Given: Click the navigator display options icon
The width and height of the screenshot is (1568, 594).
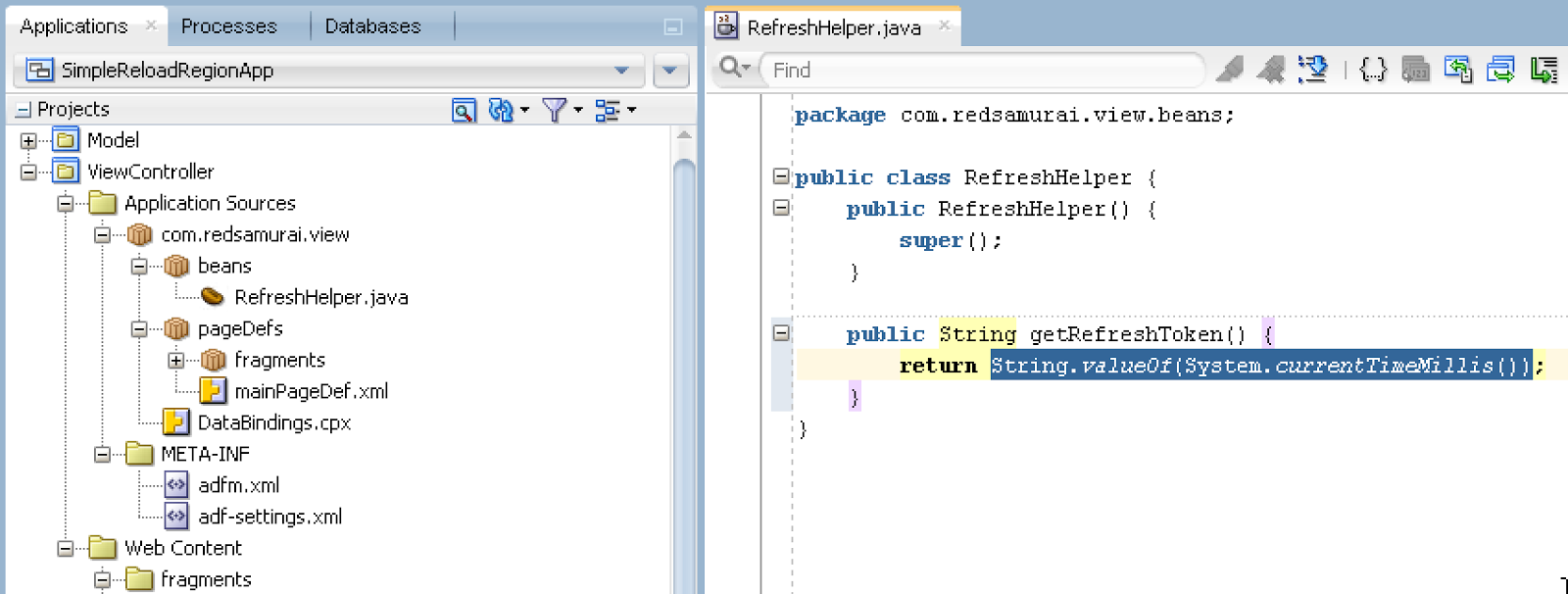Looking at the screenshot, I should click(x=464, y=110).
